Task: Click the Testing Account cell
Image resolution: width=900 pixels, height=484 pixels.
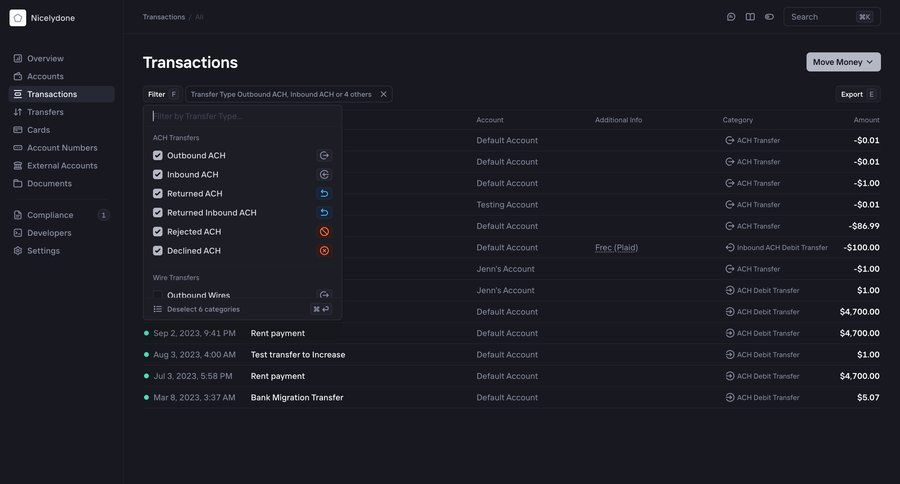Action: point(507,204)
